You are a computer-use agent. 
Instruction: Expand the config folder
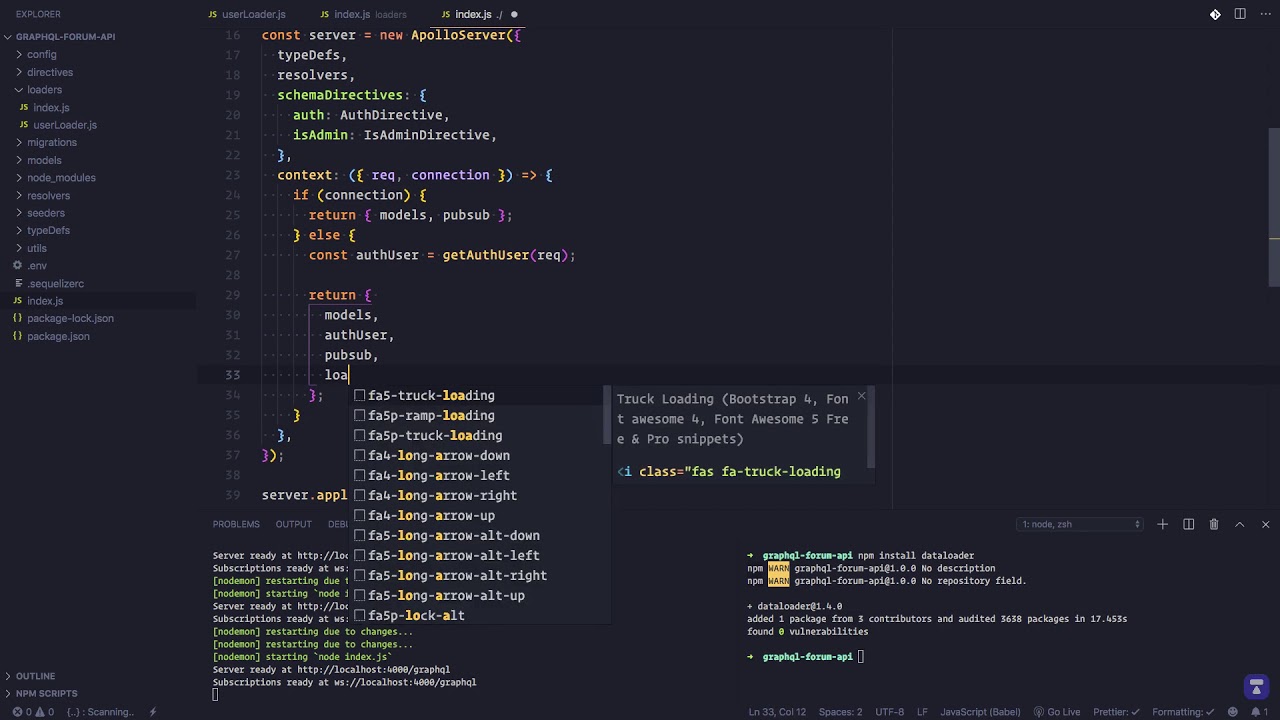tap(98, 54)
